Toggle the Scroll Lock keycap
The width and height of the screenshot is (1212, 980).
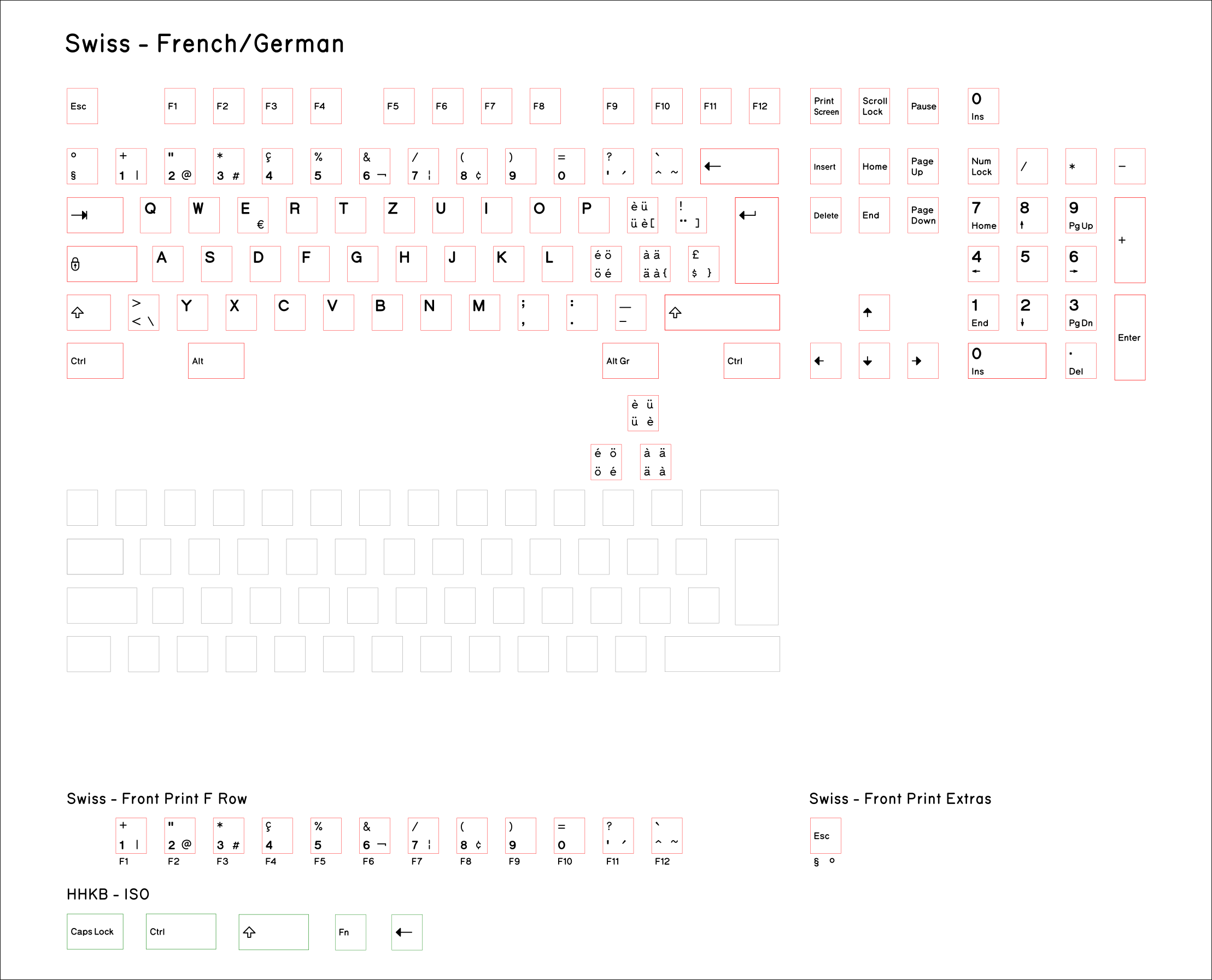(x=874, y=106)
